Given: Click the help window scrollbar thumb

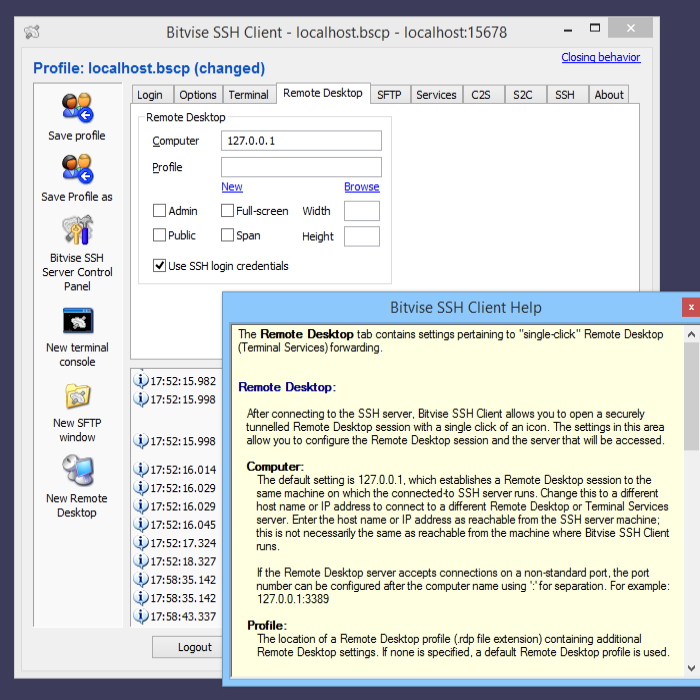Looking at the screenshot, I should [x=692, y=397].
